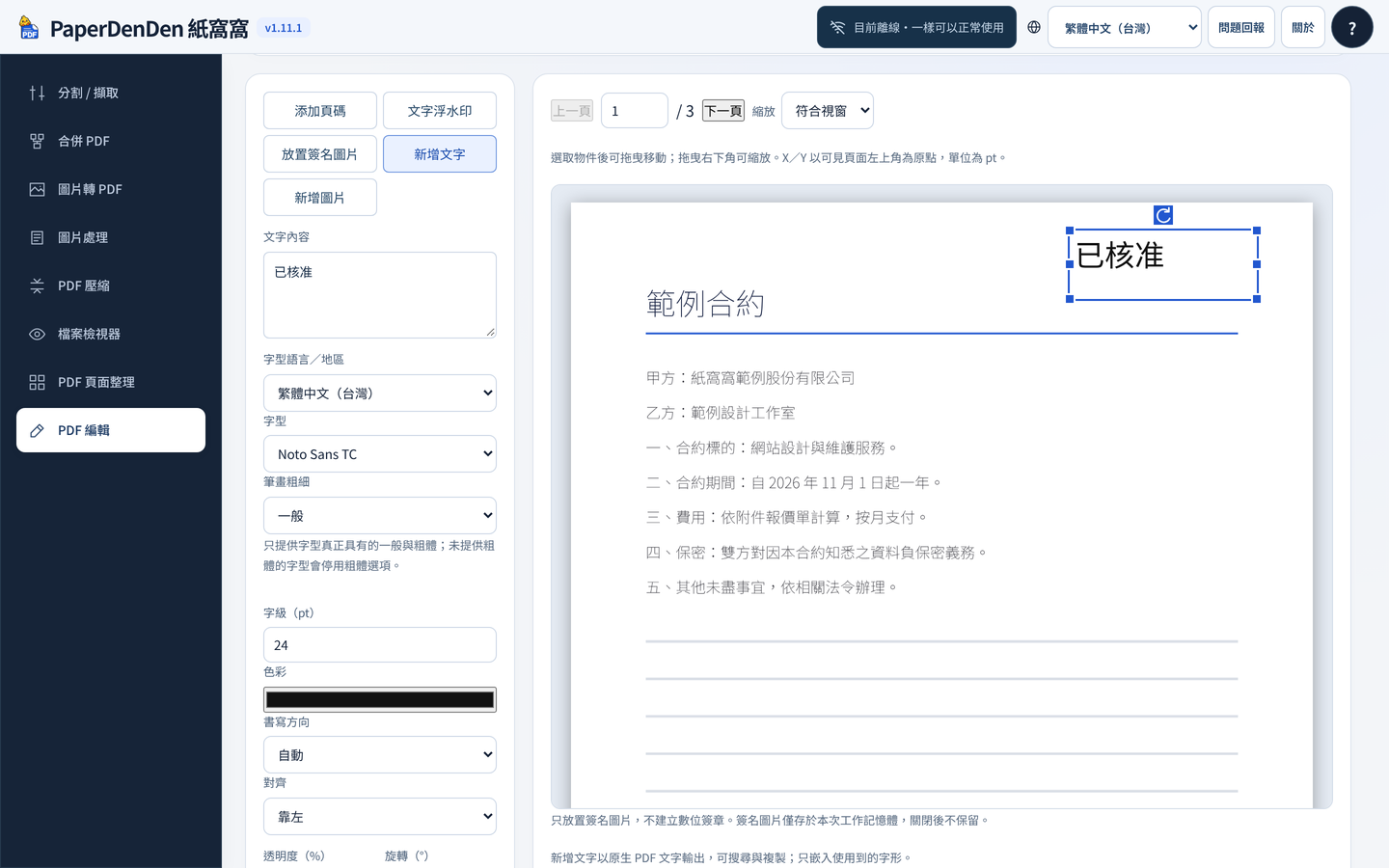Click the line 乙方：範例設計工作室
Image resolution: width=1389 pixels, height=868 pixels.
721,413
